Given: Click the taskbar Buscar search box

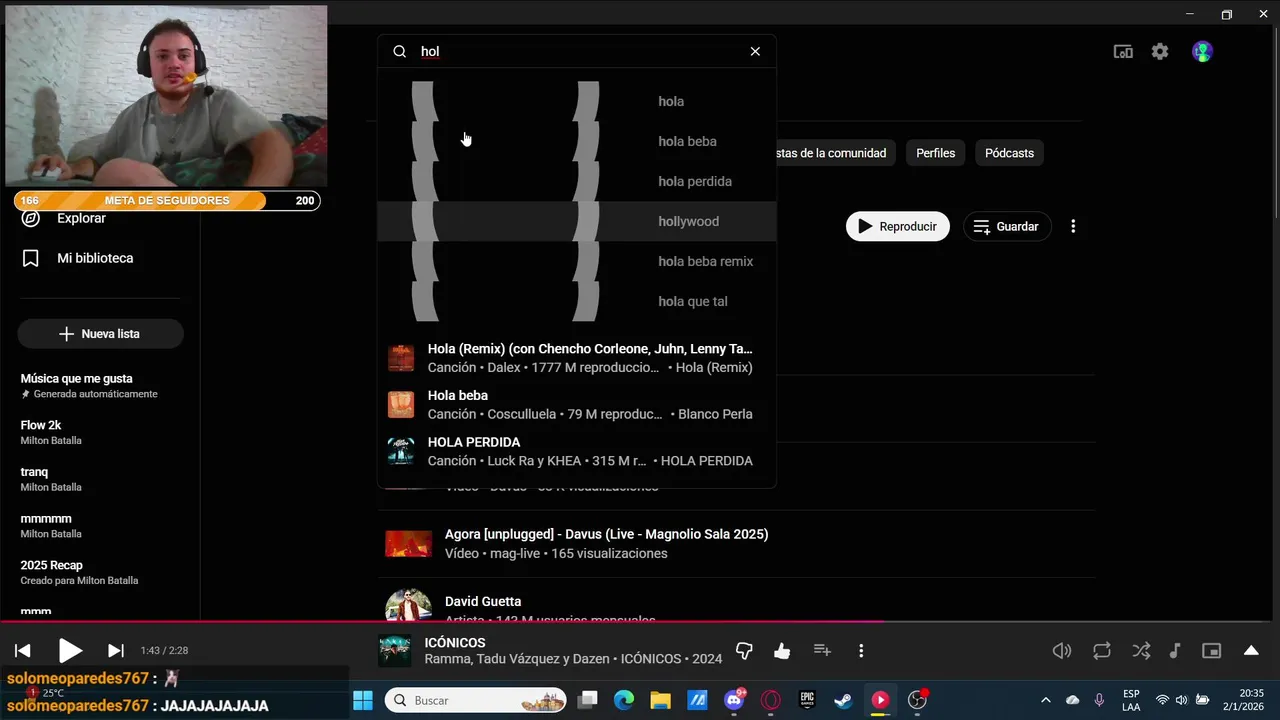Looking at the screenshot, I should [476, 700].
